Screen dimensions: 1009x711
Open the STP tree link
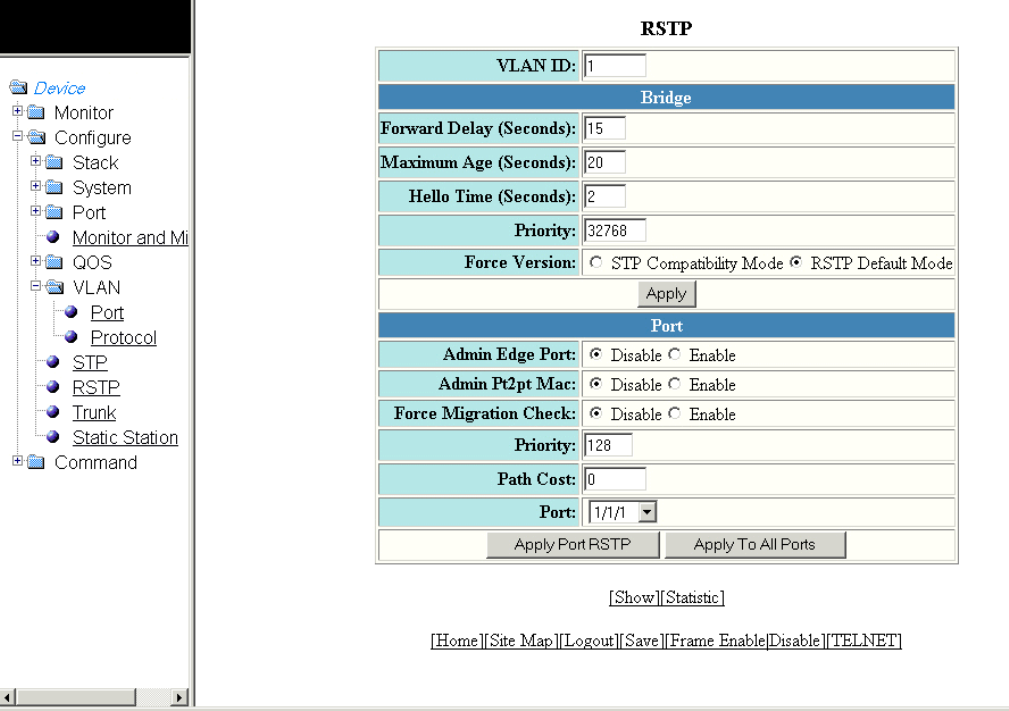click(x=89, y=362)
